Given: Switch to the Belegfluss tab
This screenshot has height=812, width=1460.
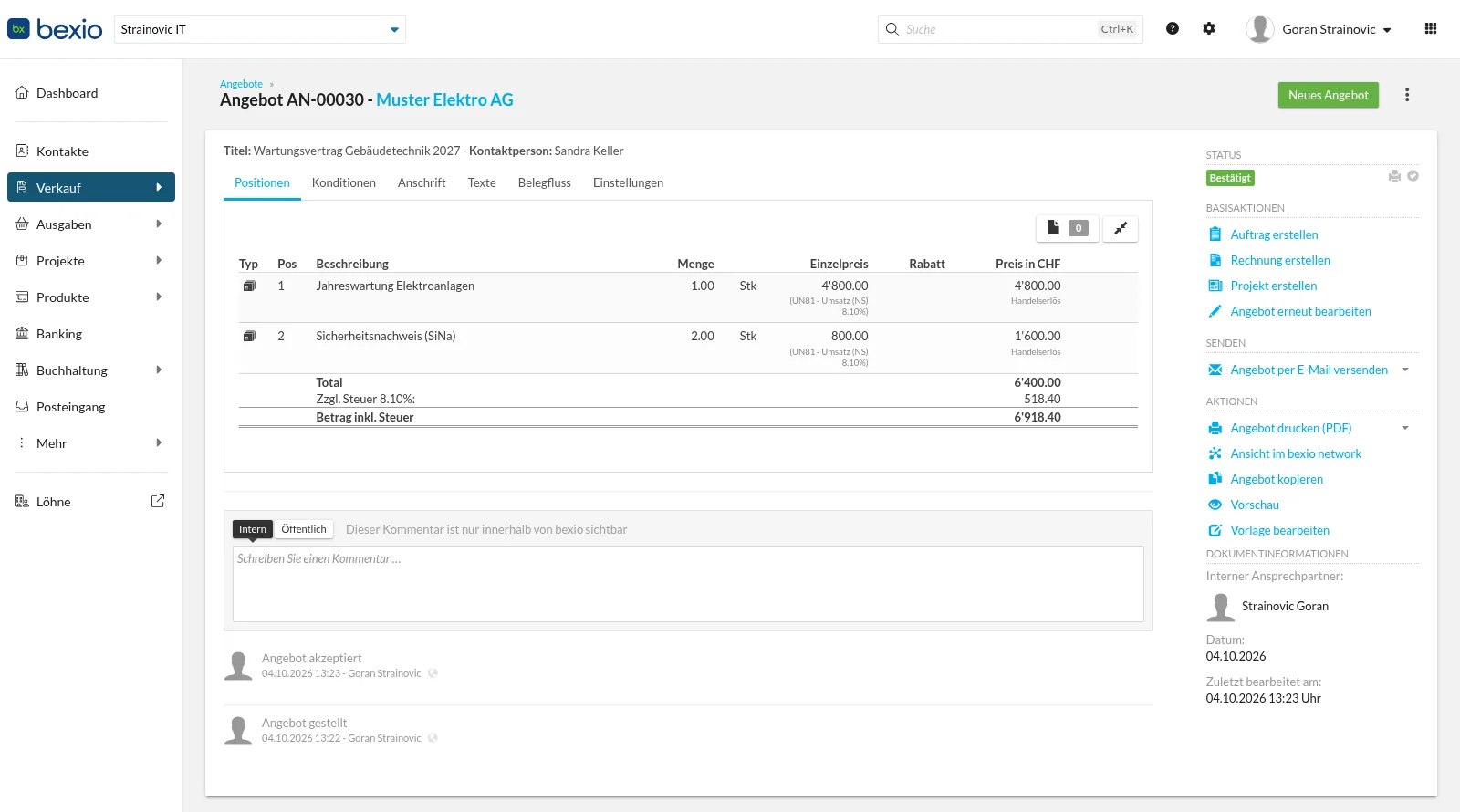Looking at the screenshot, I should click(x=545, y=182).
